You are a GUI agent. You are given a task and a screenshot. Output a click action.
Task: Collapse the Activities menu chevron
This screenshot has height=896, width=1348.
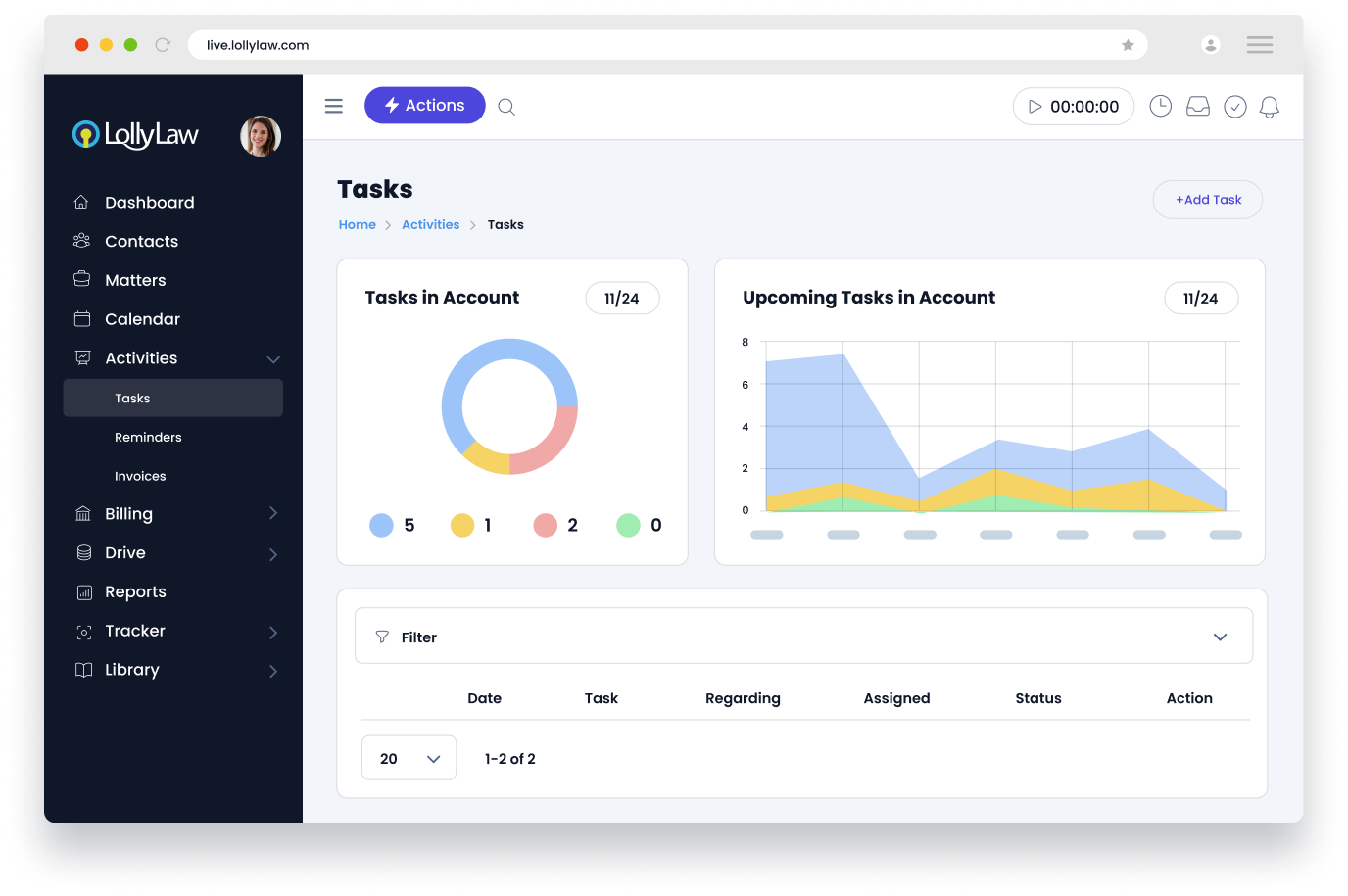point(273,359)
